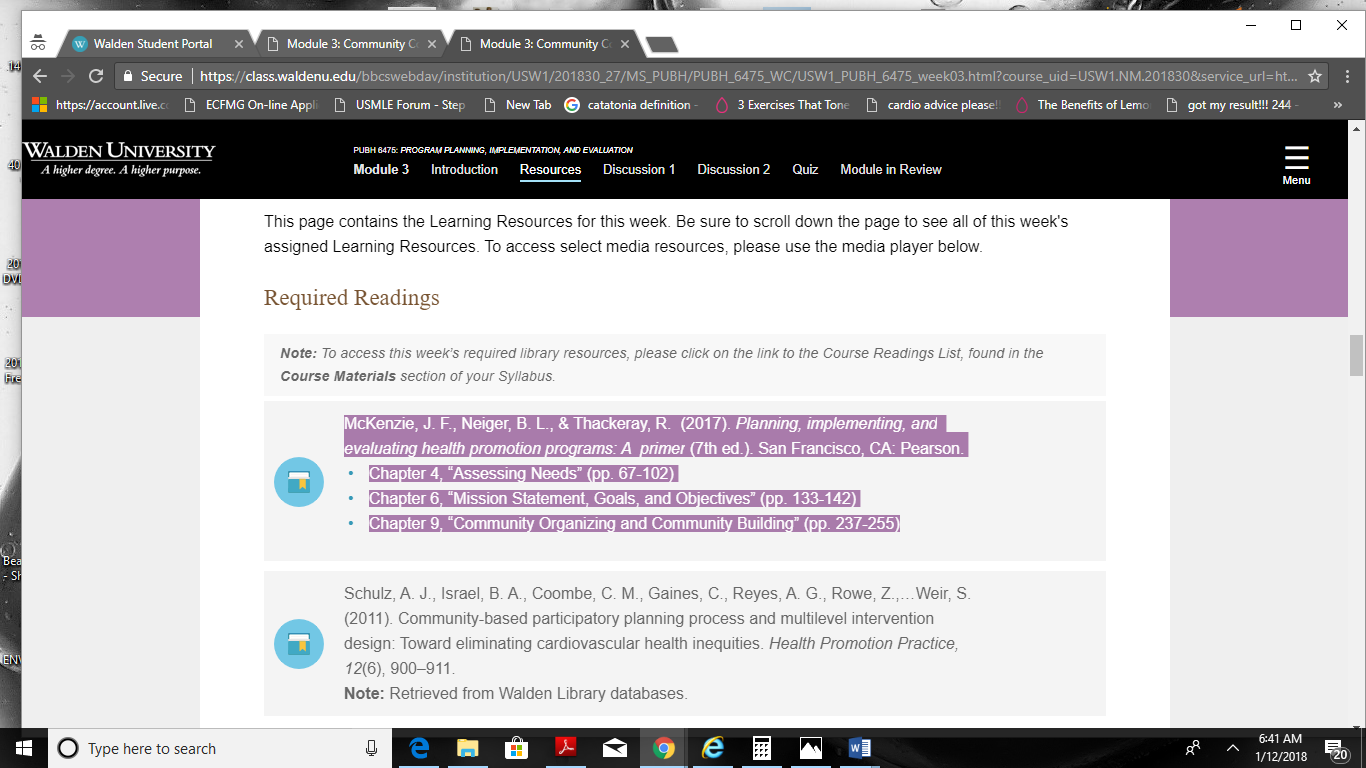
Task: Launch Microsoft Edge from the taskbar
Action: tap(419, 748)
